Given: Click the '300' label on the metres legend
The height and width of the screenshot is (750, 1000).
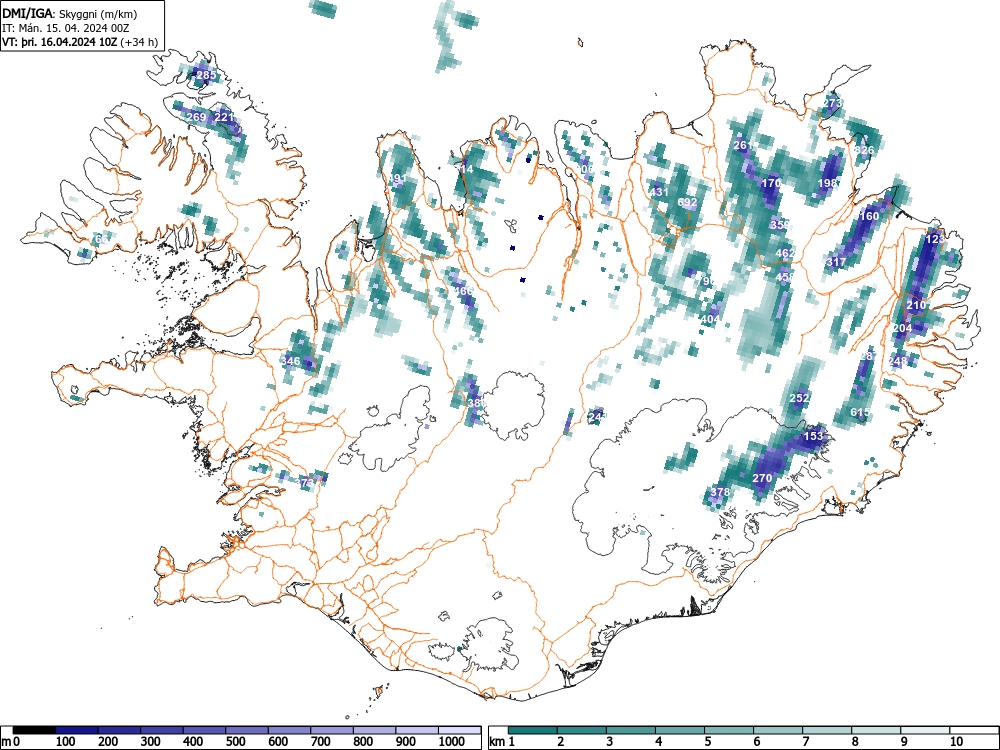Looking at the screenshot, I should 151,742.
